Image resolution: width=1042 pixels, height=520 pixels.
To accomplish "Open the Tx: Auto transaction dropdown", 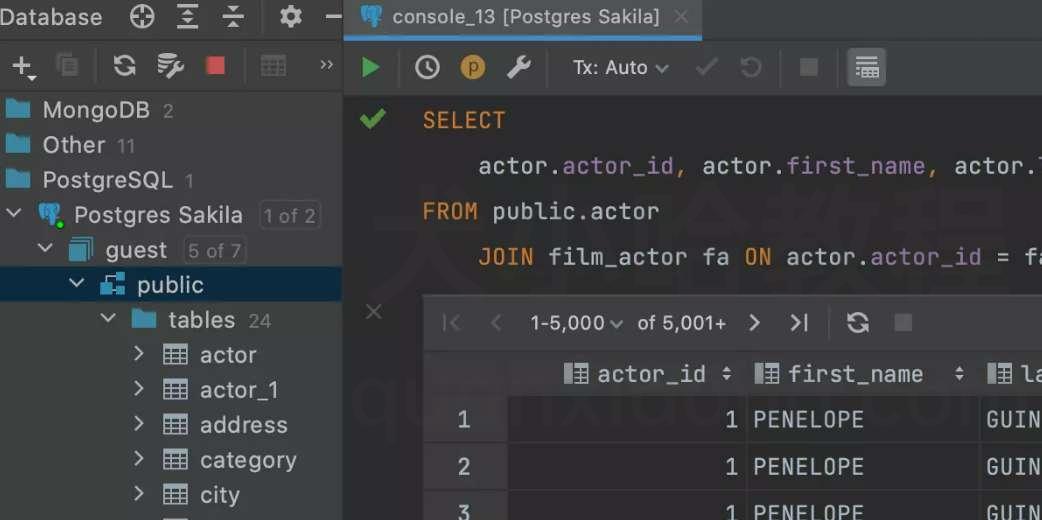I will pos(620,67).
